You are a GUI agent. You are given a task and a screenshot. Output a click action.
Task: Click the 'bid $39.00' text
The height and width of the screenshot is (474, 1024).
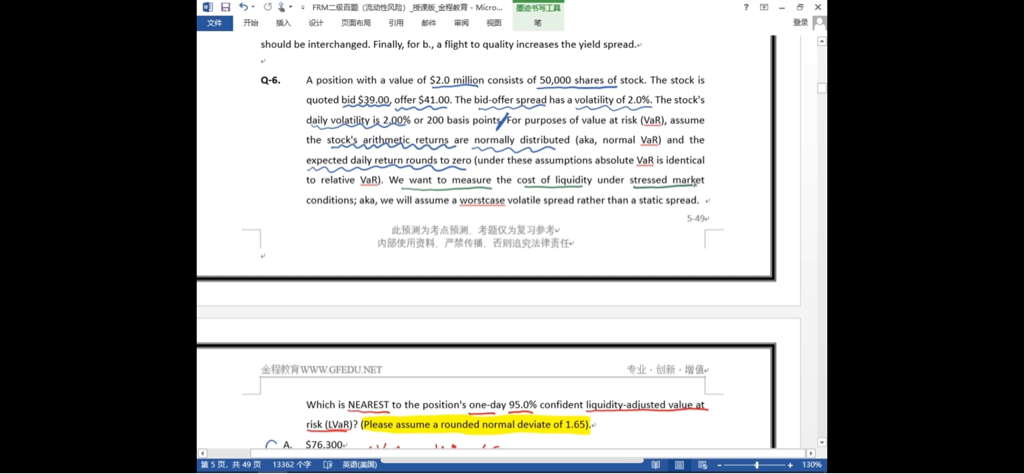tap(366, 100)
